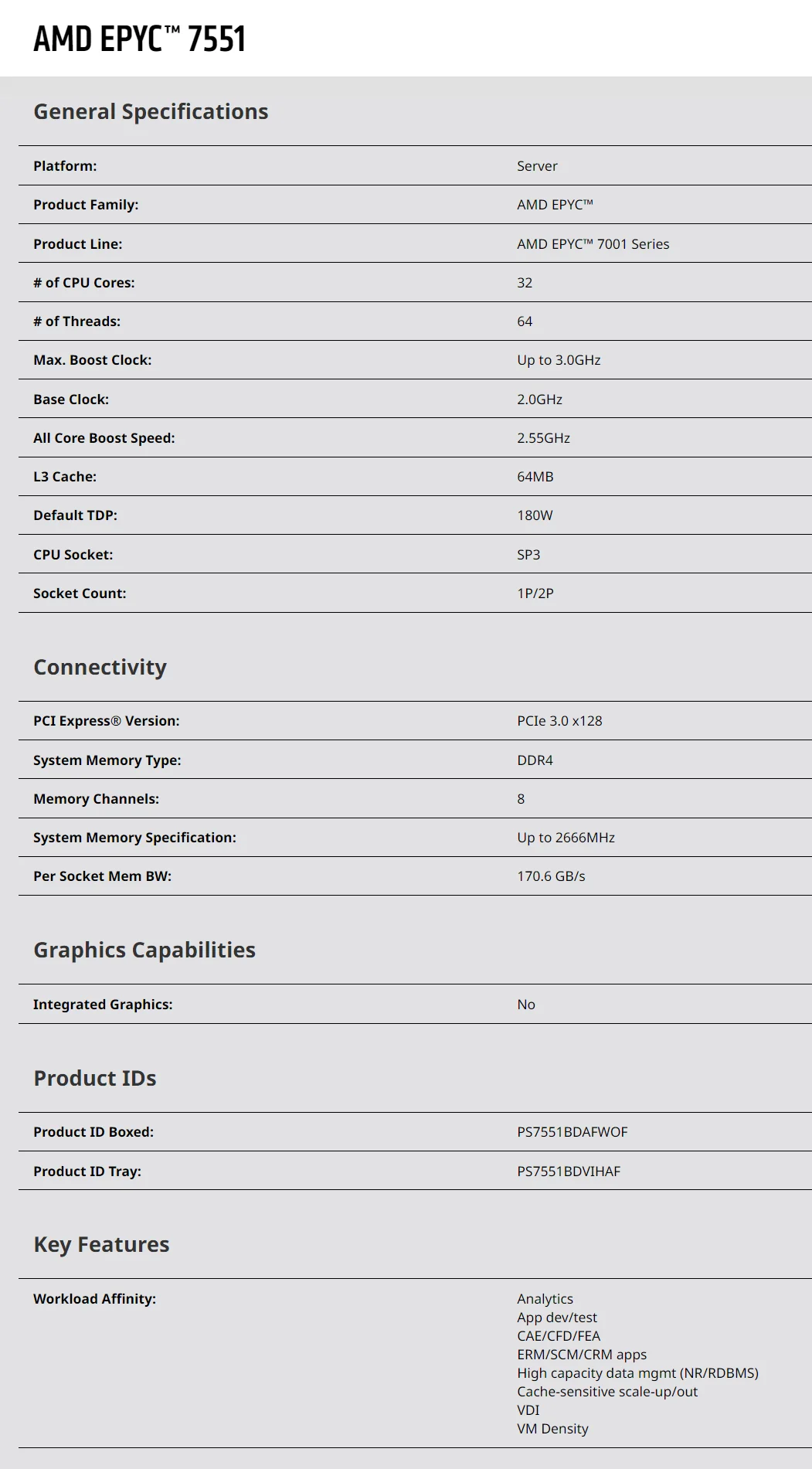Click the Memory Channels label
The width and height of the screenshot is (812, 1469).
96,799
